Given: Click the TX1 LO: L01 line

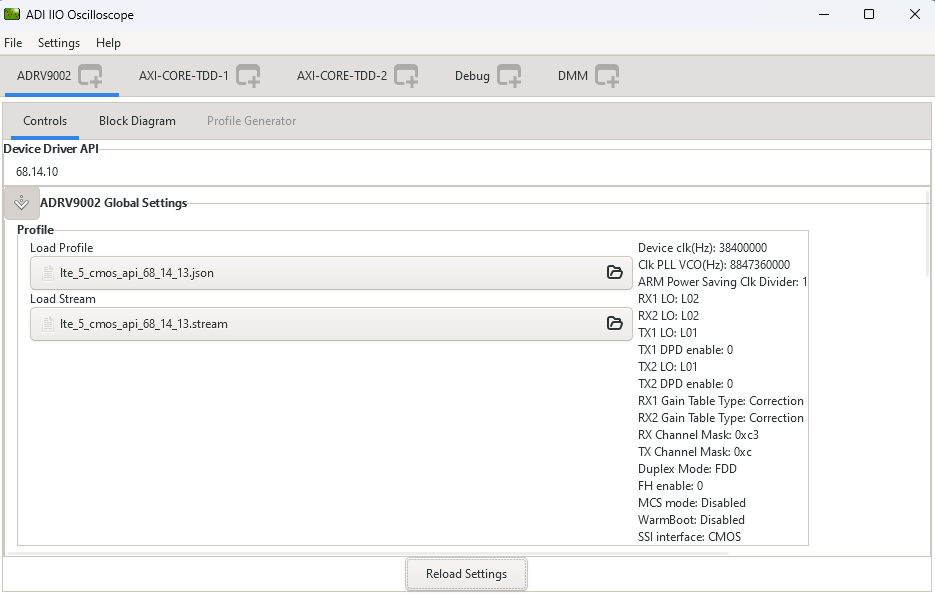Looking at the screenshot, I should coord(667,332).
